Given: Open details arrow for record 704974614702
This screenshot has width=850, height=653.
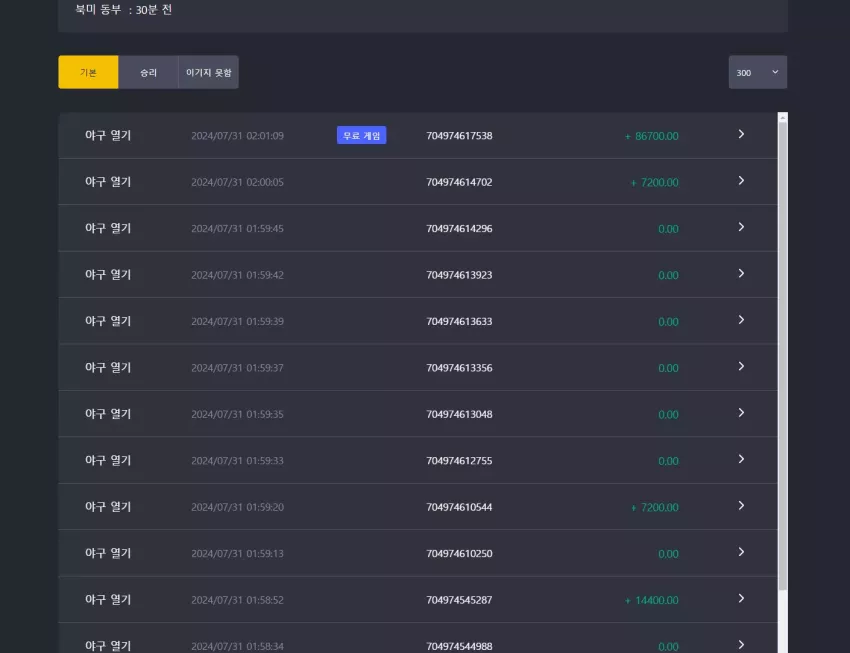Looking at the screenshot, I should (741, 181).
